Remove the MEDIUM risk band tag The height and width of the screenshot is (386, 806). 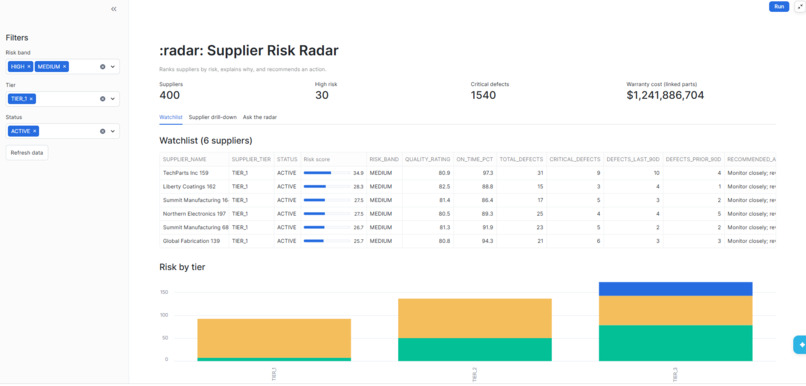pyautogui.click(x=64, y=67)
